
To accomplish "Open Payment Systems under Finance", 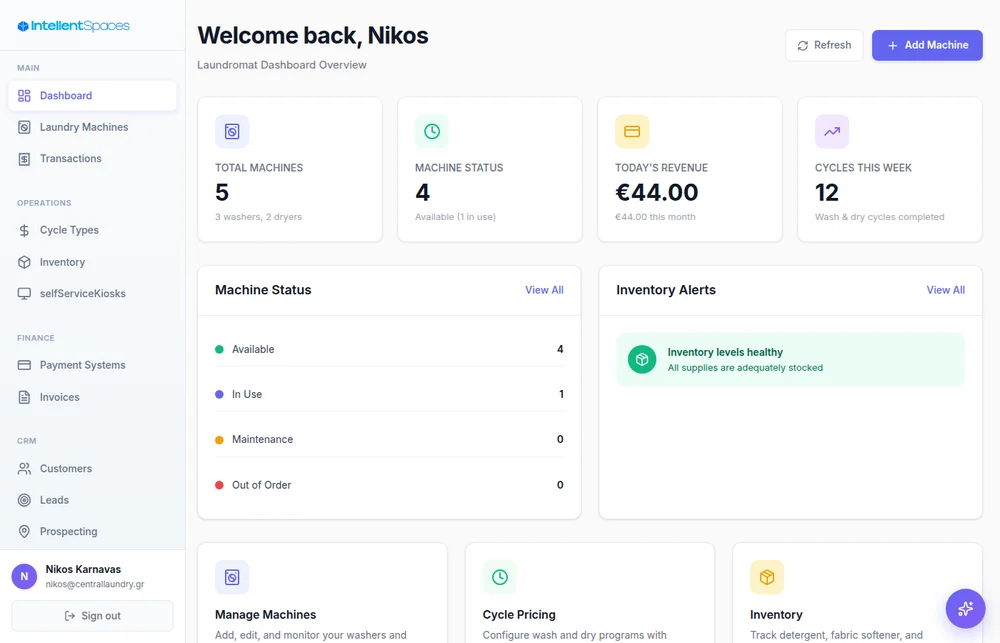I will click(x=92, y=365).
